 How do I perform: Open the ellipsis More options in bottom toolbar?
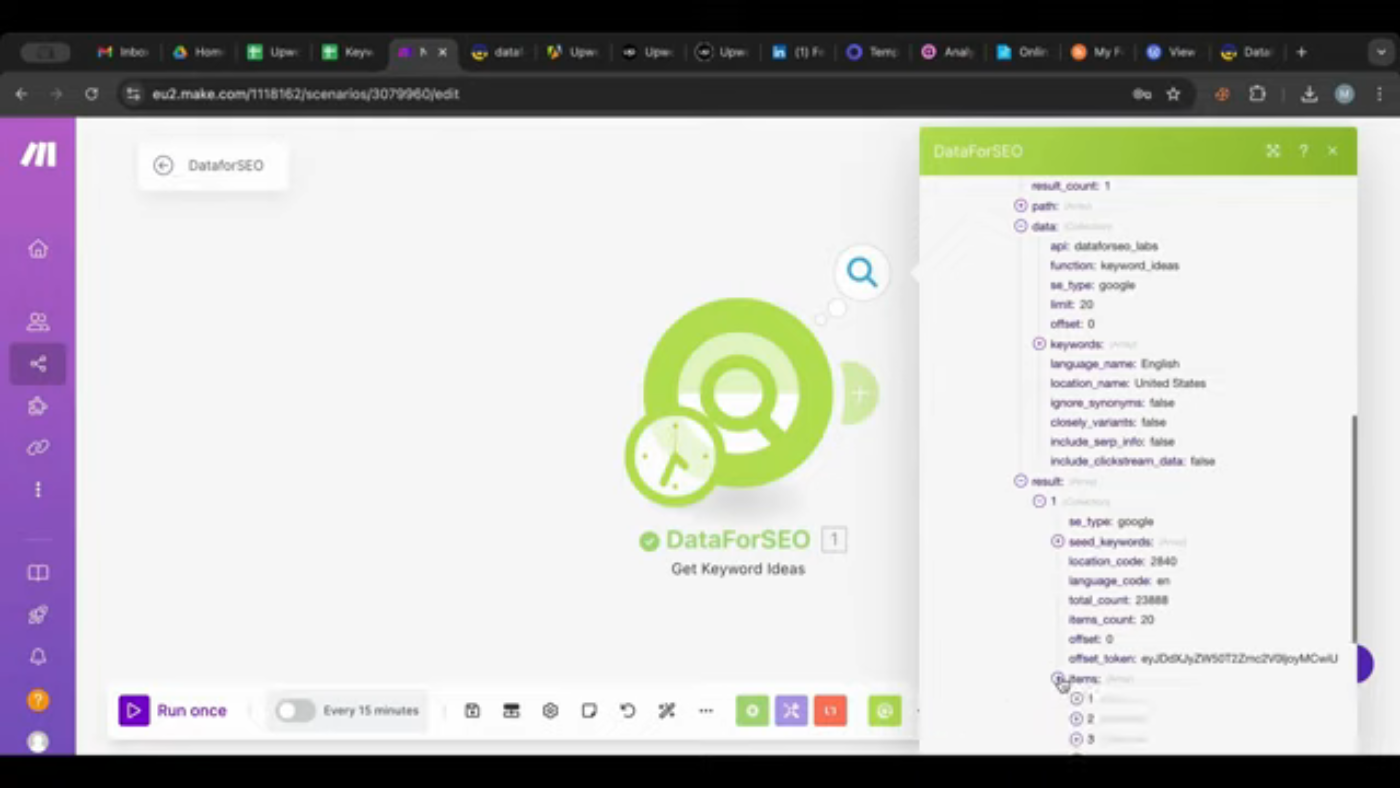(706, 710)
